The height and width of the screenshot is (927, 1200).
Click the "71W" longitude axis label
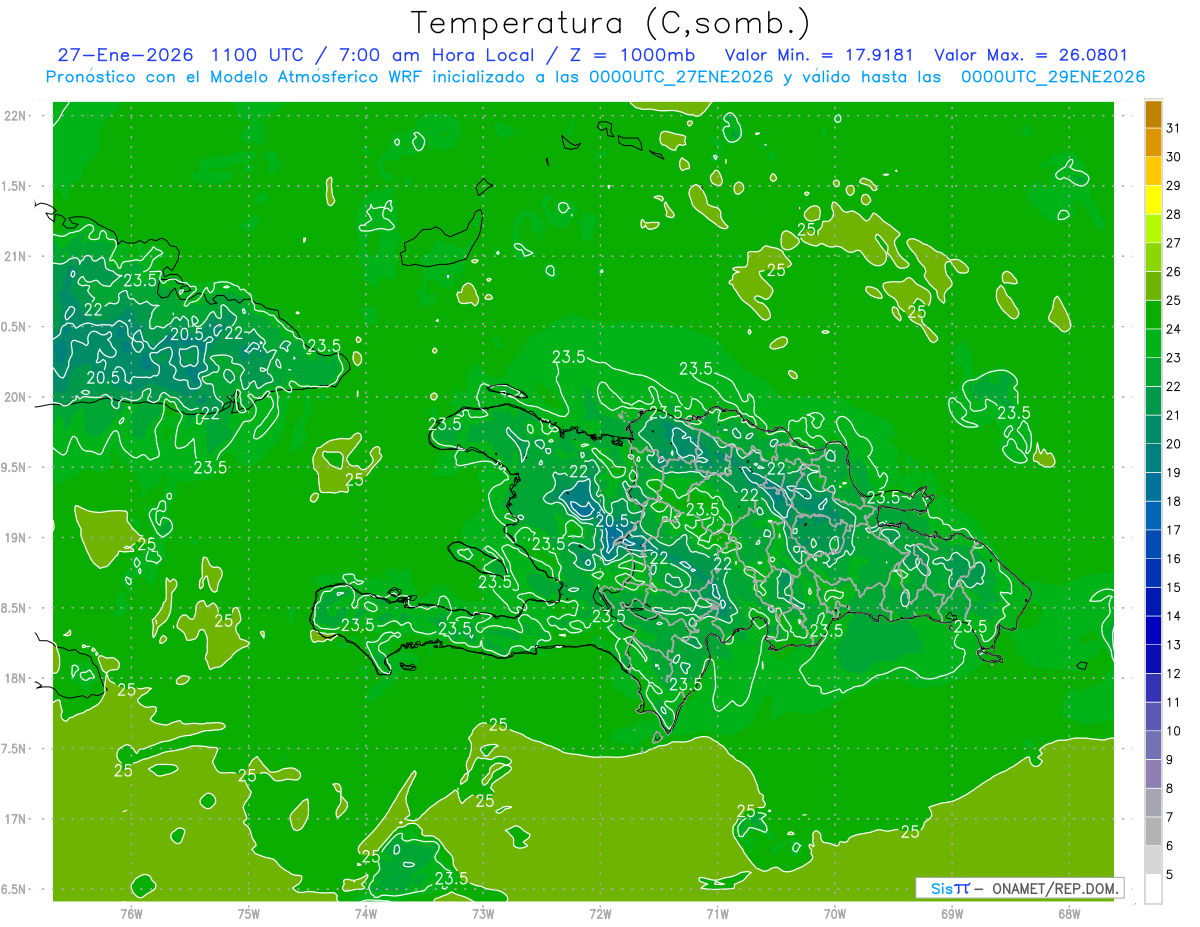click(717, 913)
